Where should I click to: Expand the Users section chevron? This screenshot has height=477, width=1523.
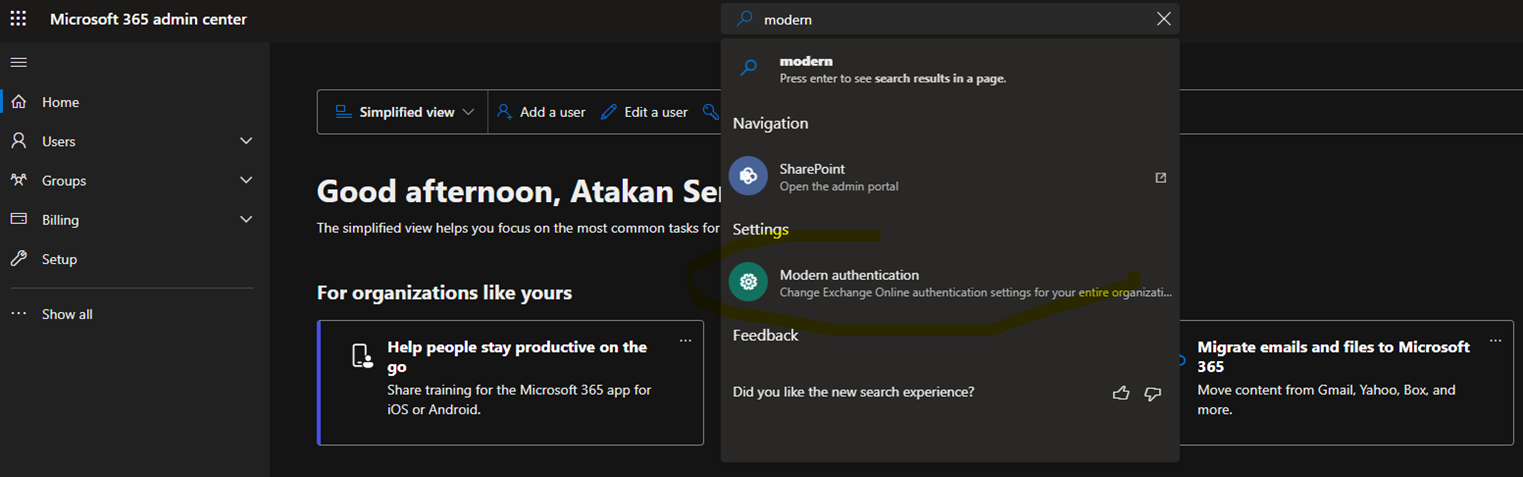pos(246,141)
